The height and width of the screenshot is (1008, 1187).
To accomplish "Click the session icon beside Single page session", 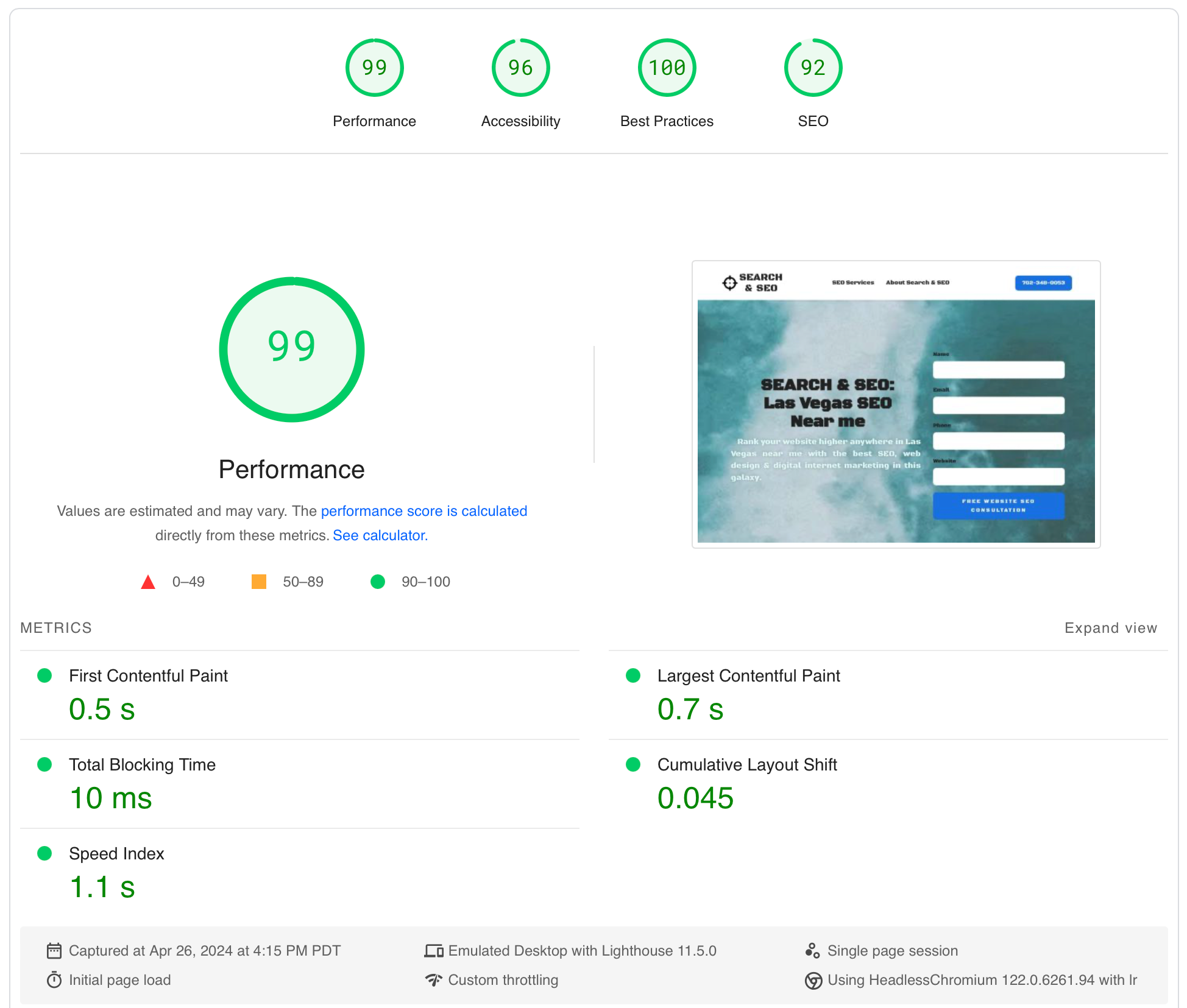I will click(813, 951).
